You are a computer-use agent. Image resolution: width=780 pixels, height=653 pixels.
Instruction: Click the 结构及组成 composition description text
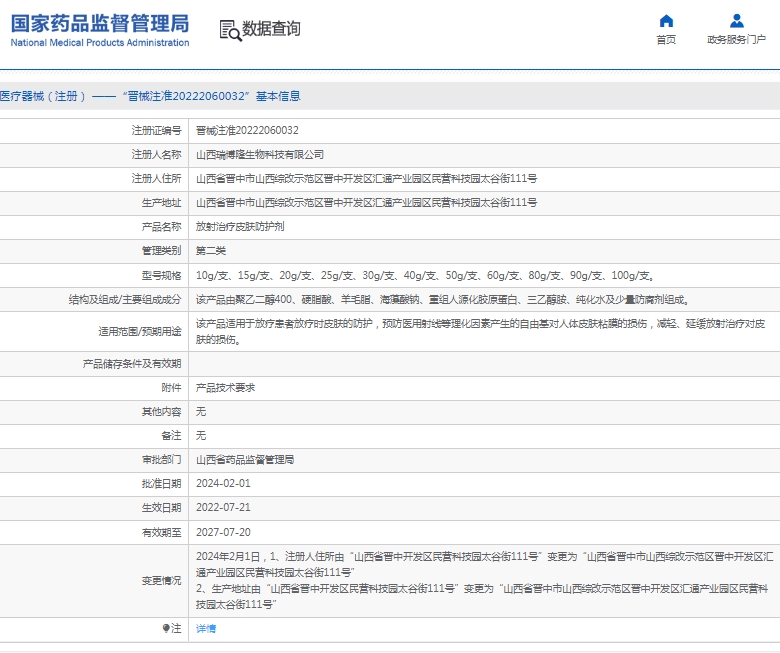(x=442, y=299)
